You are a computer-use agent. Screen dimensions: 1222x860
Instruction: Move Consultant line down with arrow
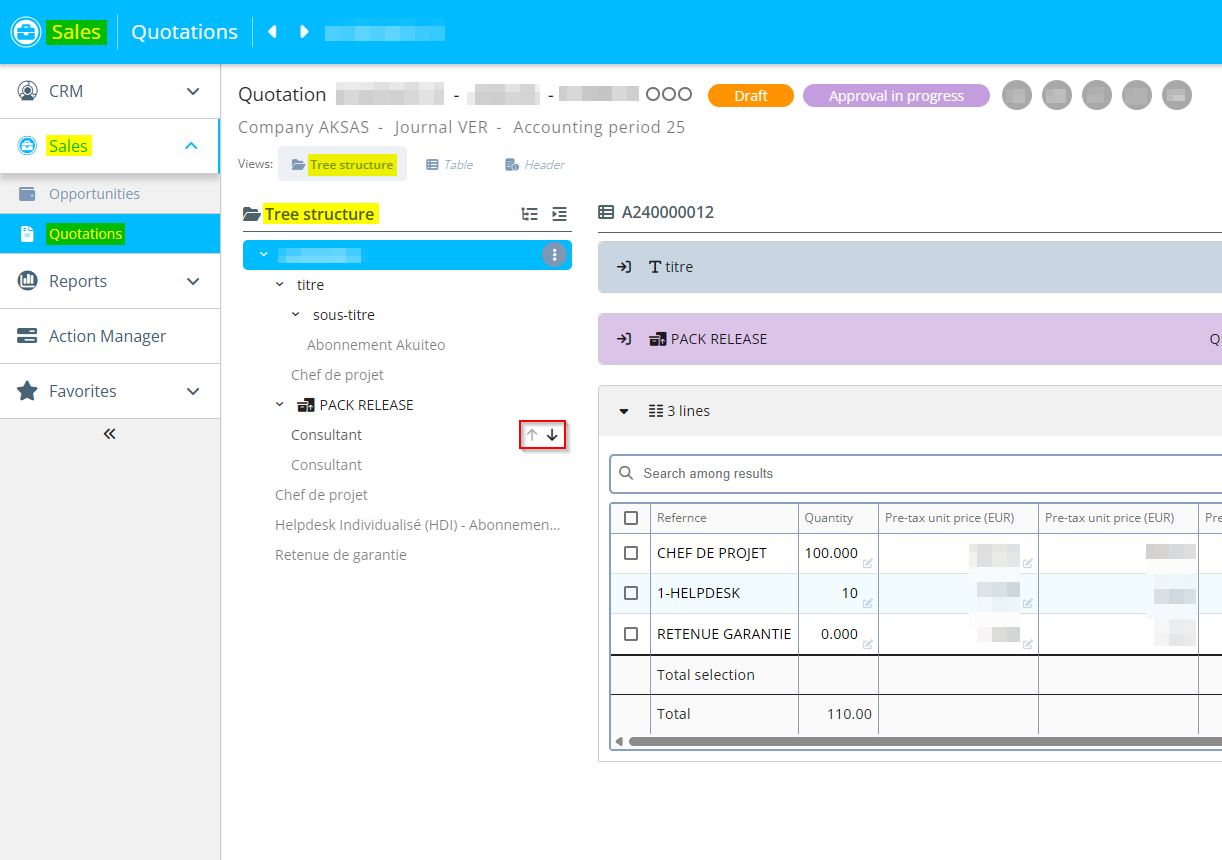tap(552, 435)
